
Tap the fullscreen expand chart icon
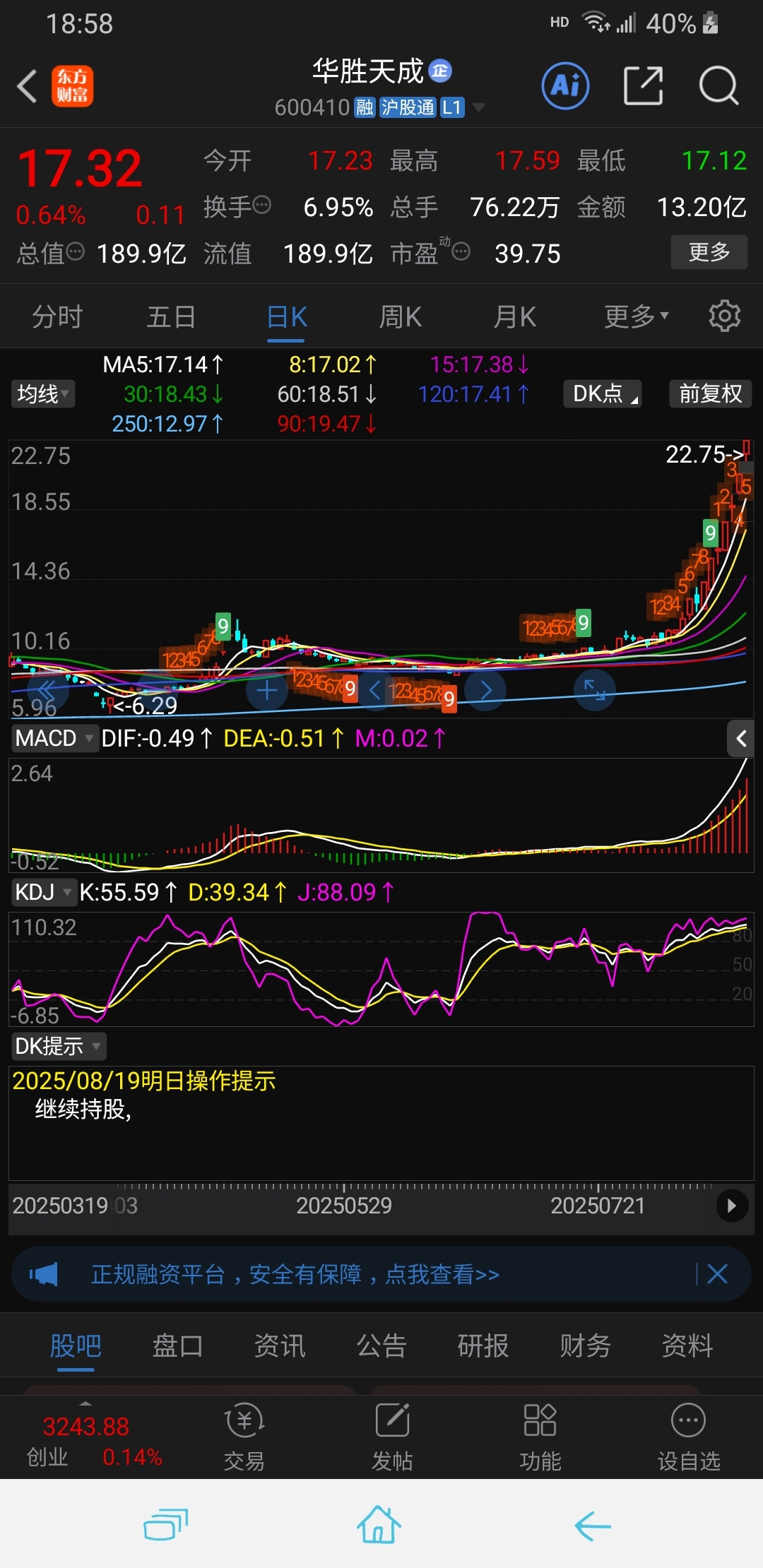click(595, 690)
